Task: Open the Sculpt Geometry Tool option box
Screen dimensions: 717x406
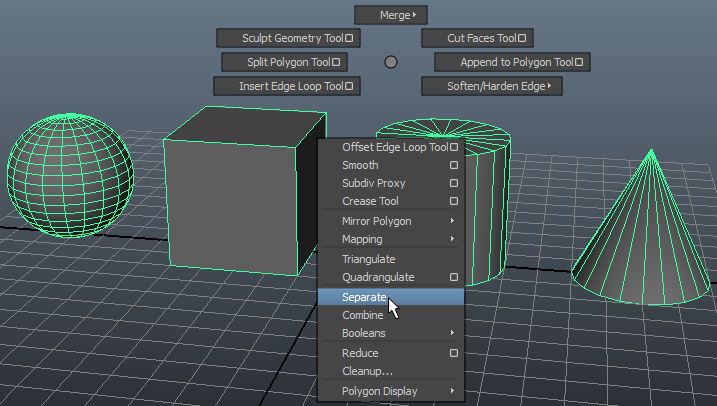Action: (350, 38)
